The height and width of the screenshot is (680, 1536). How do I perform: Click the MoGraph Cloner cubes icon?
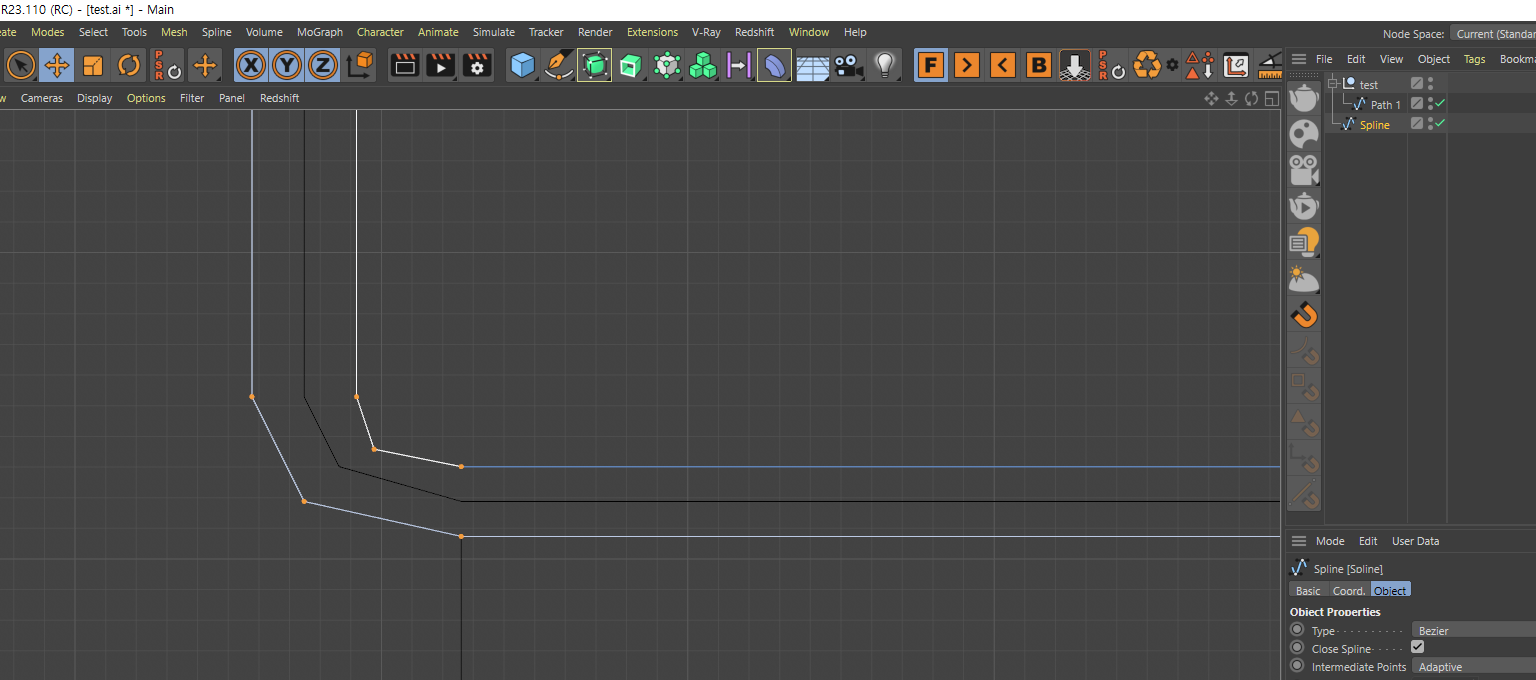pos(703,66)
